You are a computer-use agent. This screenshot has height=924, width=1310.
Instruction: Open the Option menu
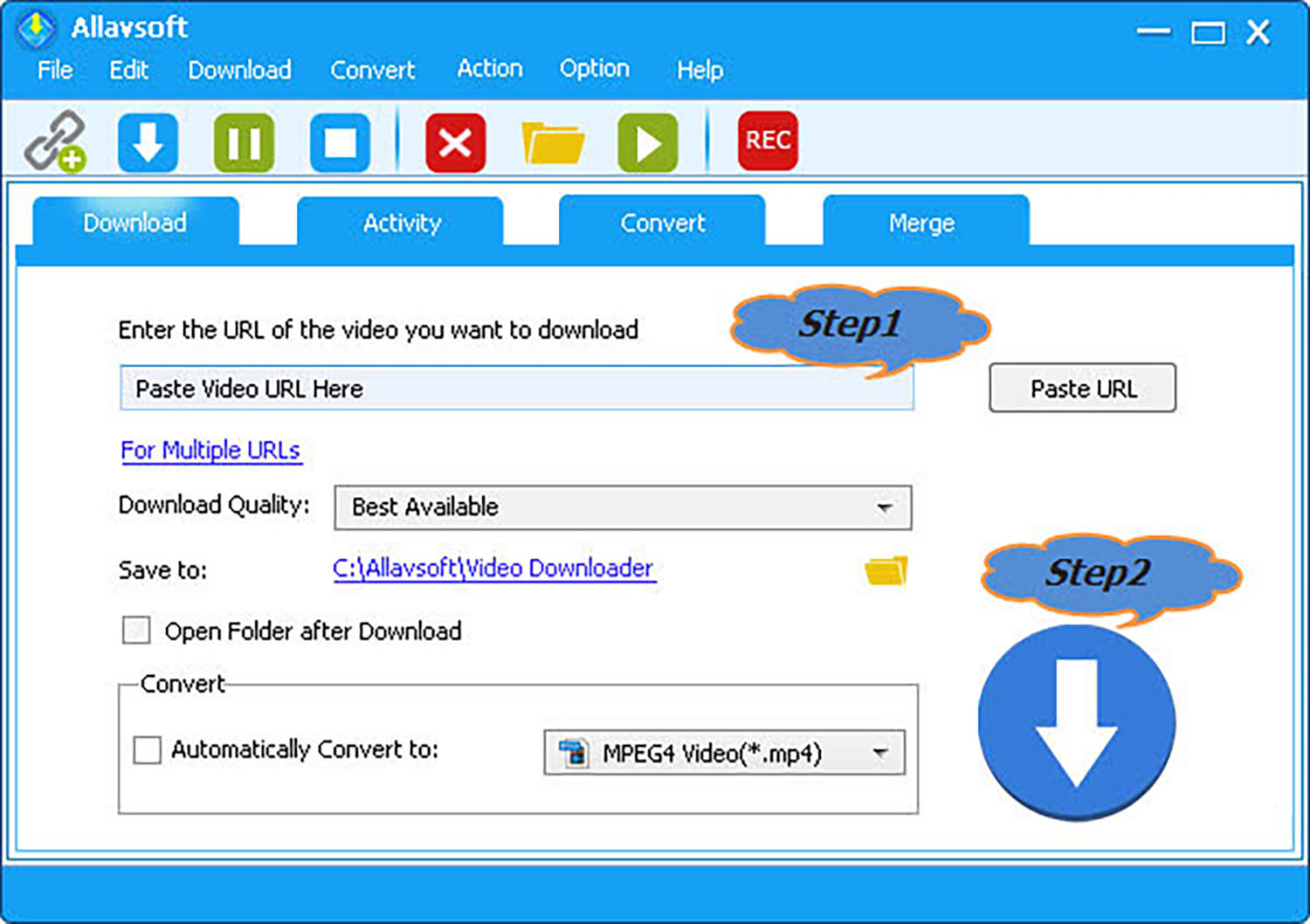[594, 69]
